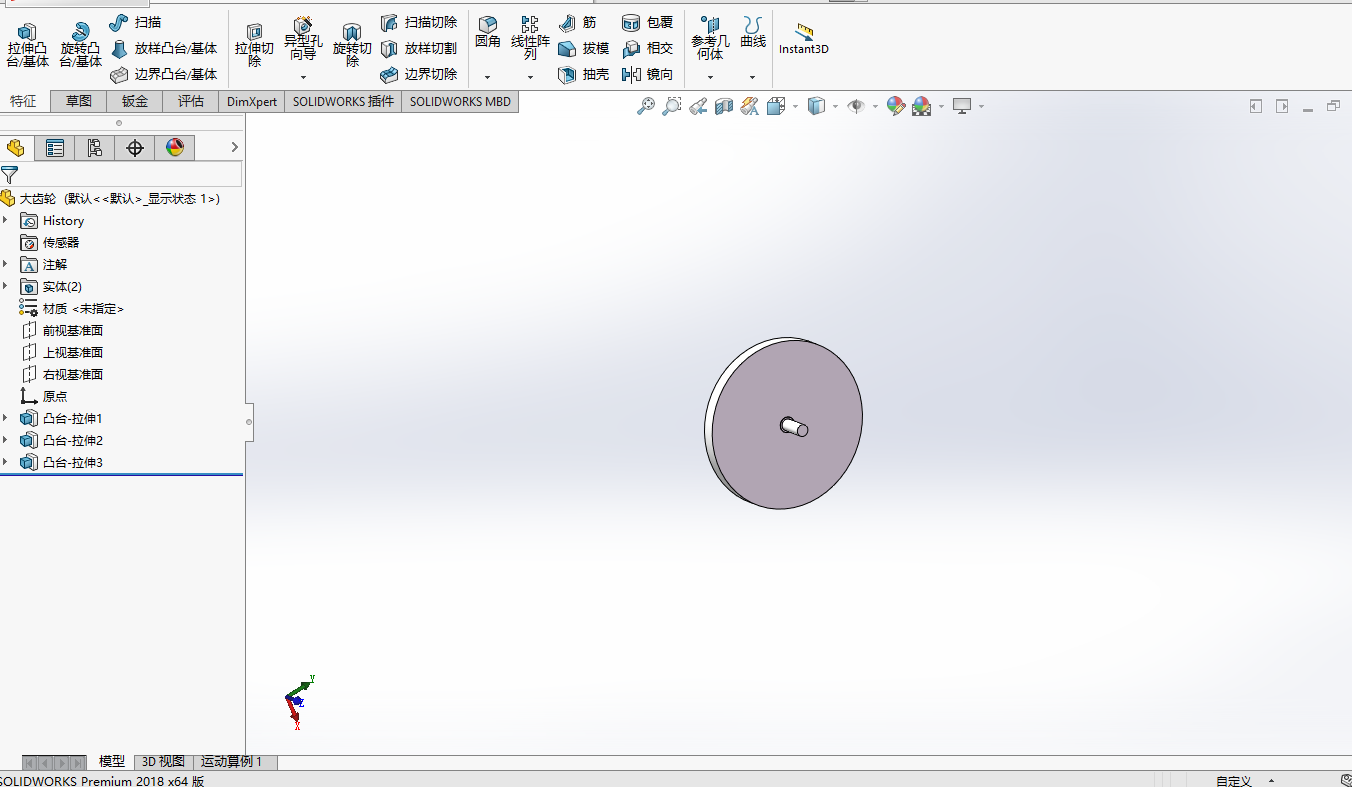The height and width of the screenshot is (787, 1352).
Task: Choose the 放样凸台/基体 loft boss tool
Action: [x=163, y=48]
